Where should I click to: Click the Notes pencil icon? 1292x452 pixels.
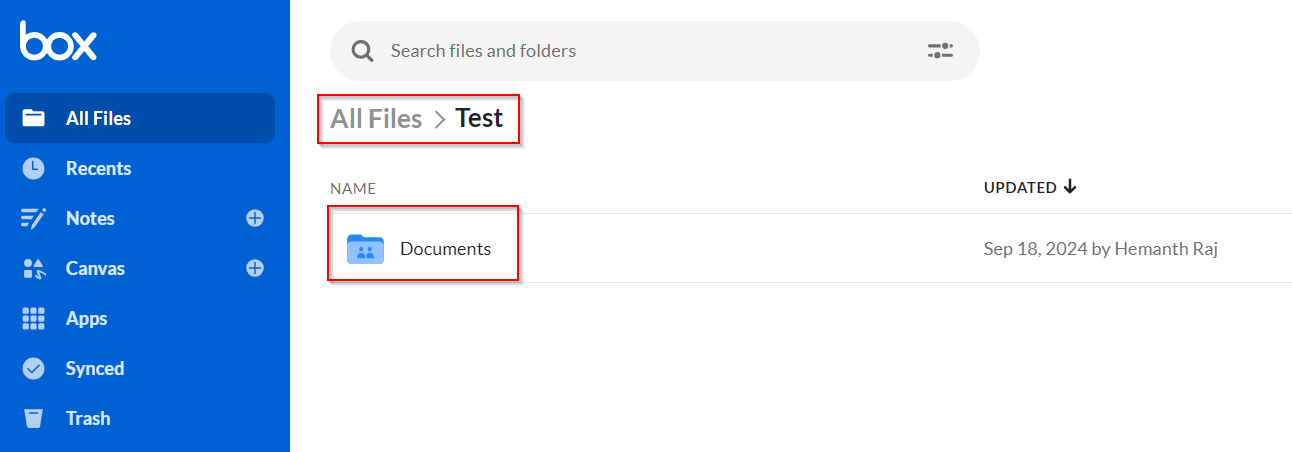click(34, 218)
